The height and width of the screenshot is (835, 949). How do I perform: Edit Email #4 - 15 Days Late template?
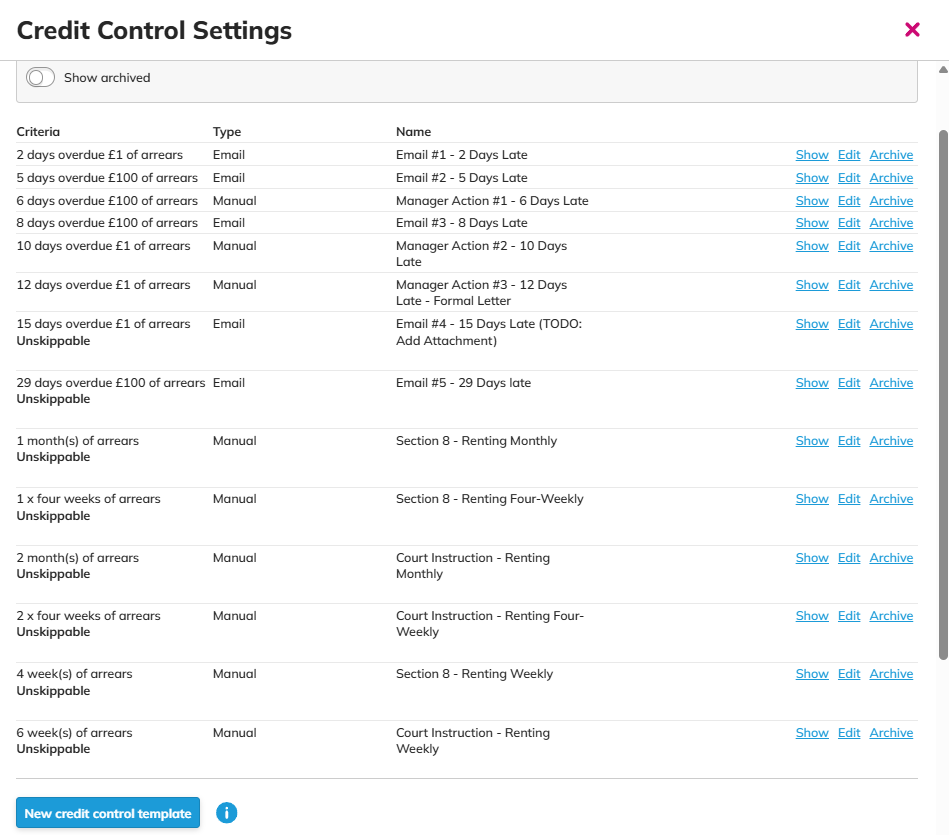(849, 324)
